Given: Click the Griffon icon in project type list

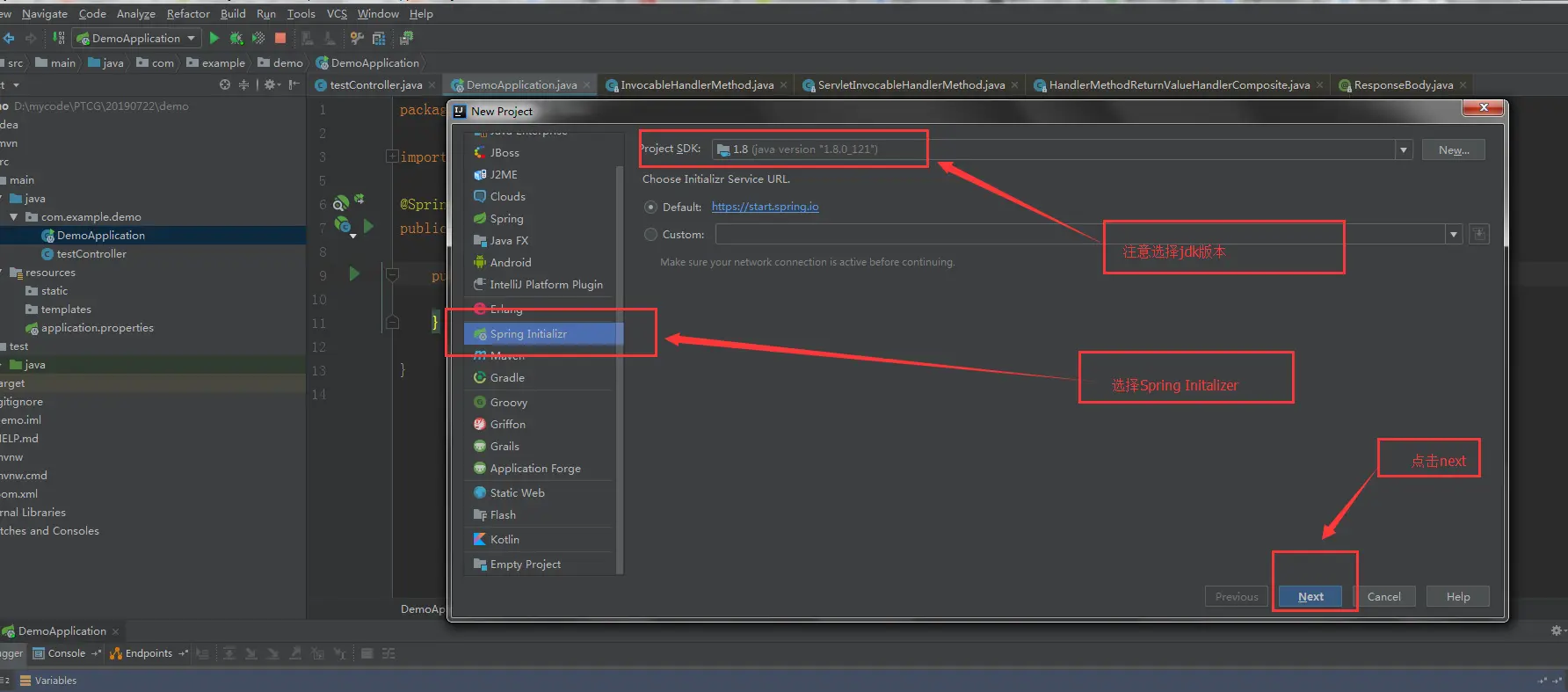Looking at the screenshot, I should pos(480,424).
